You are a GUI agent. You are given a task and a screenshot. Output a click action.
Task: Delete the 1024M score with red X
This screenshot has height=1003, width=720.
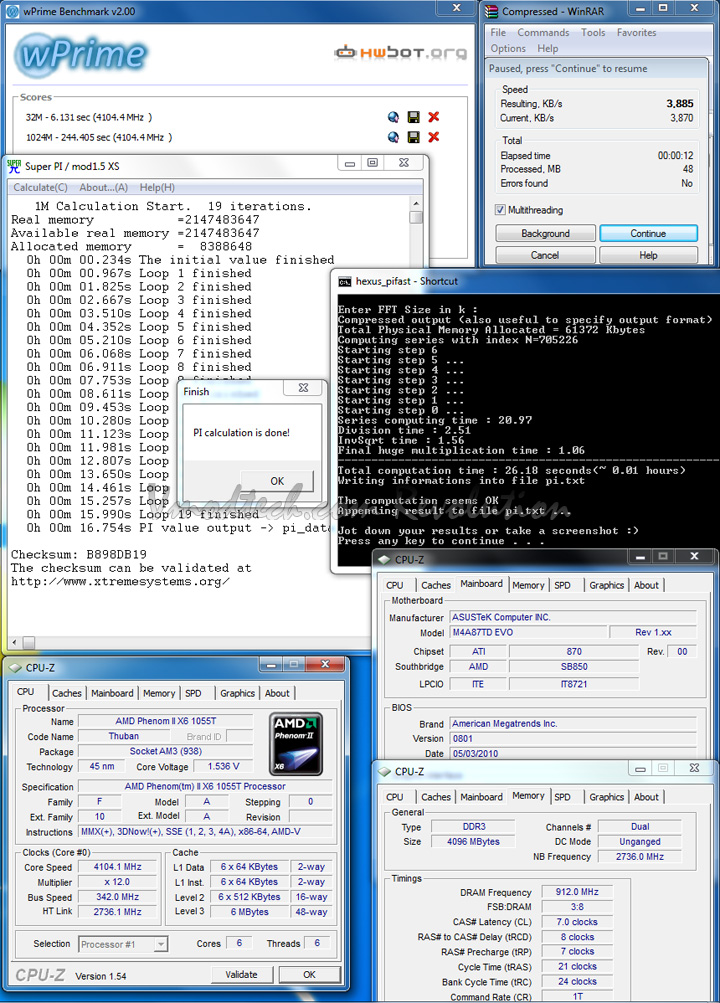[434, 137]
